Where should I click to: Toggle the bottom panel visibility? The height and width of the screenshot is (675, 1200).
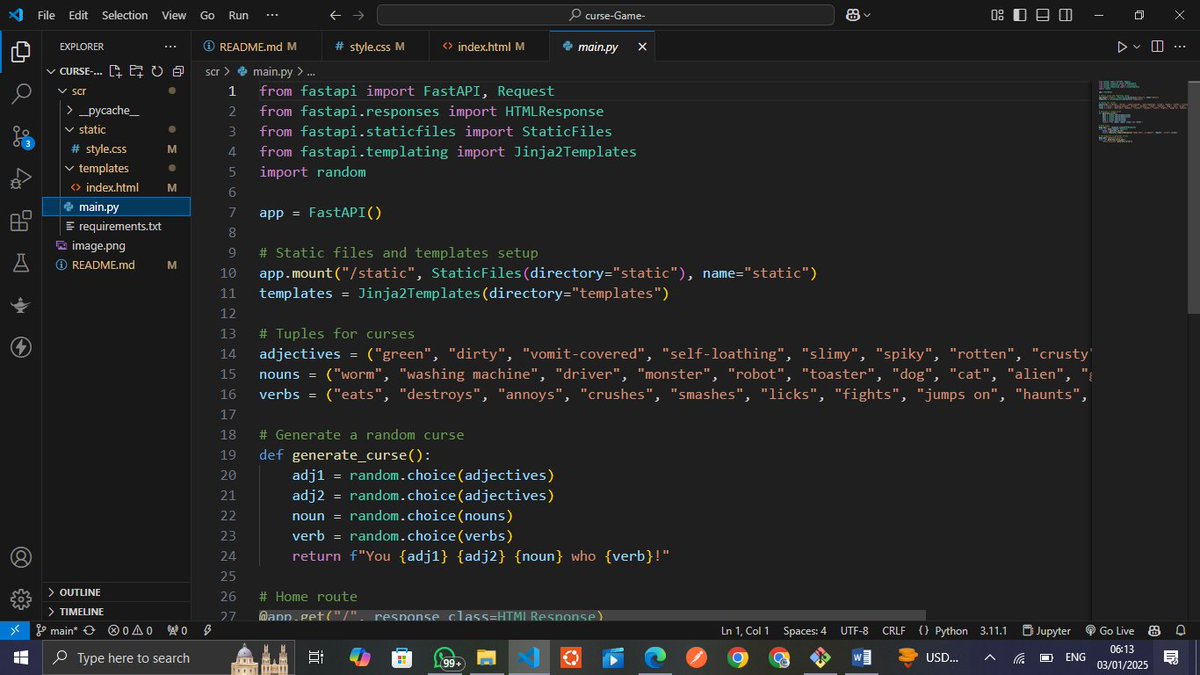pos(1042,15)
